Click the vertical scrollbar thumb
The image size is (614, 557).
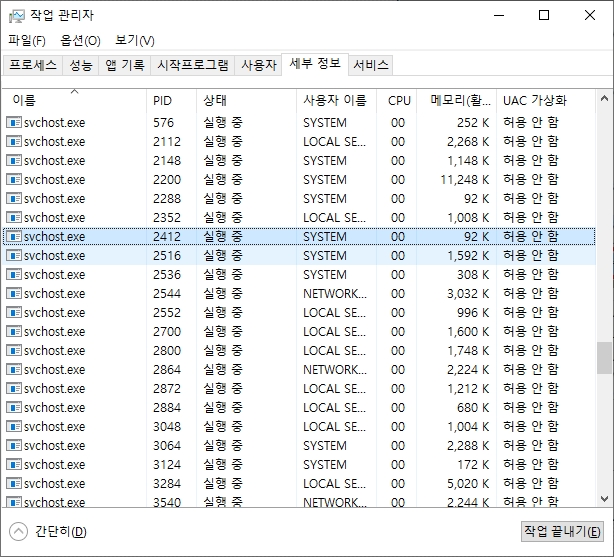[604, 358]
